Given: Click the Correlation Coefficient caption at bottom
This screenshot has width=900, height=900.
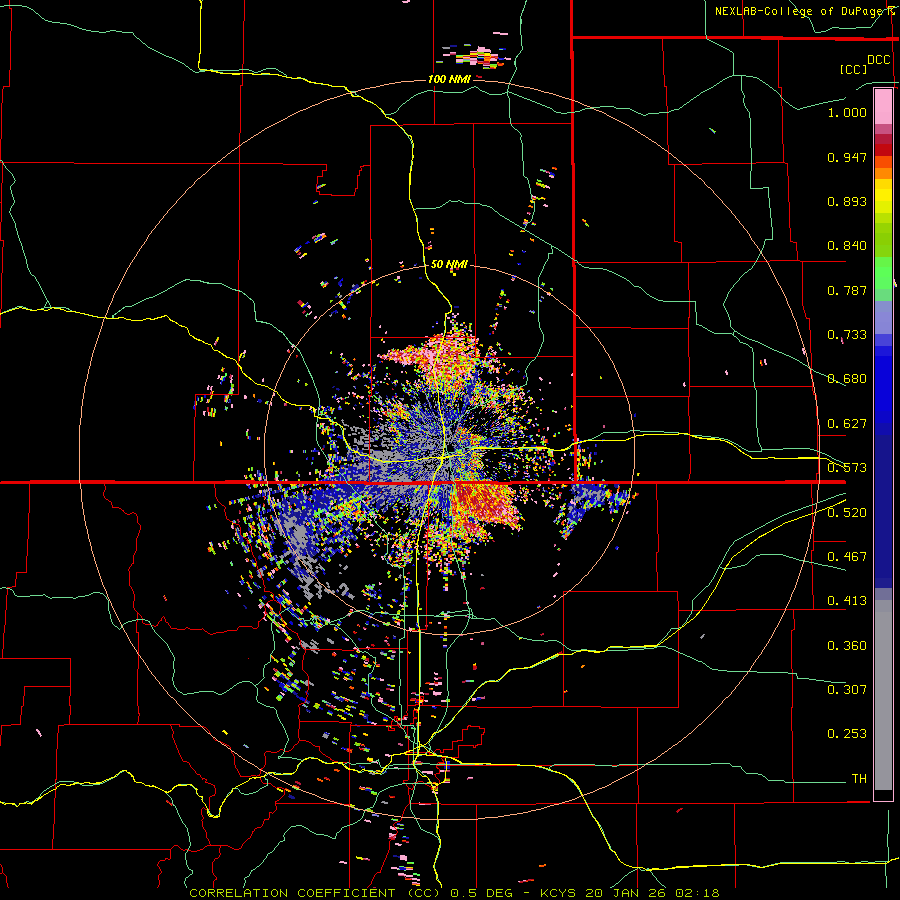Looking at the screenshot, I should [454, 893].
